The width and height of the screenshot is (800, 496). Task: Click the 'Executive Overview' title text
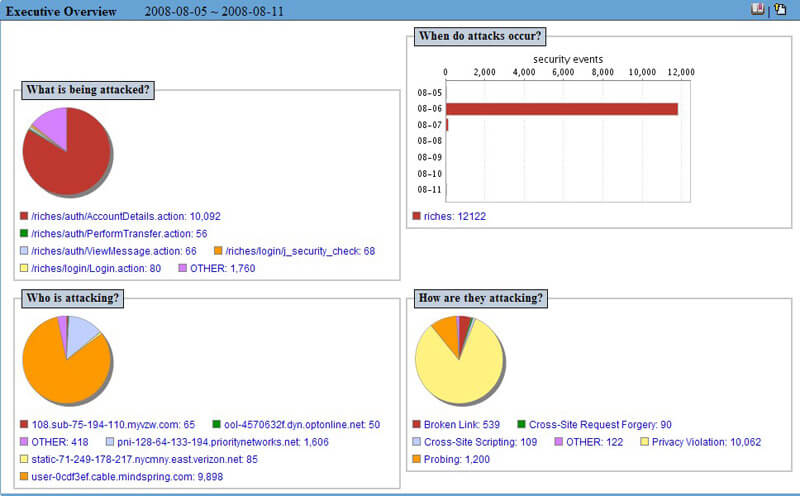tap(61, 11)
